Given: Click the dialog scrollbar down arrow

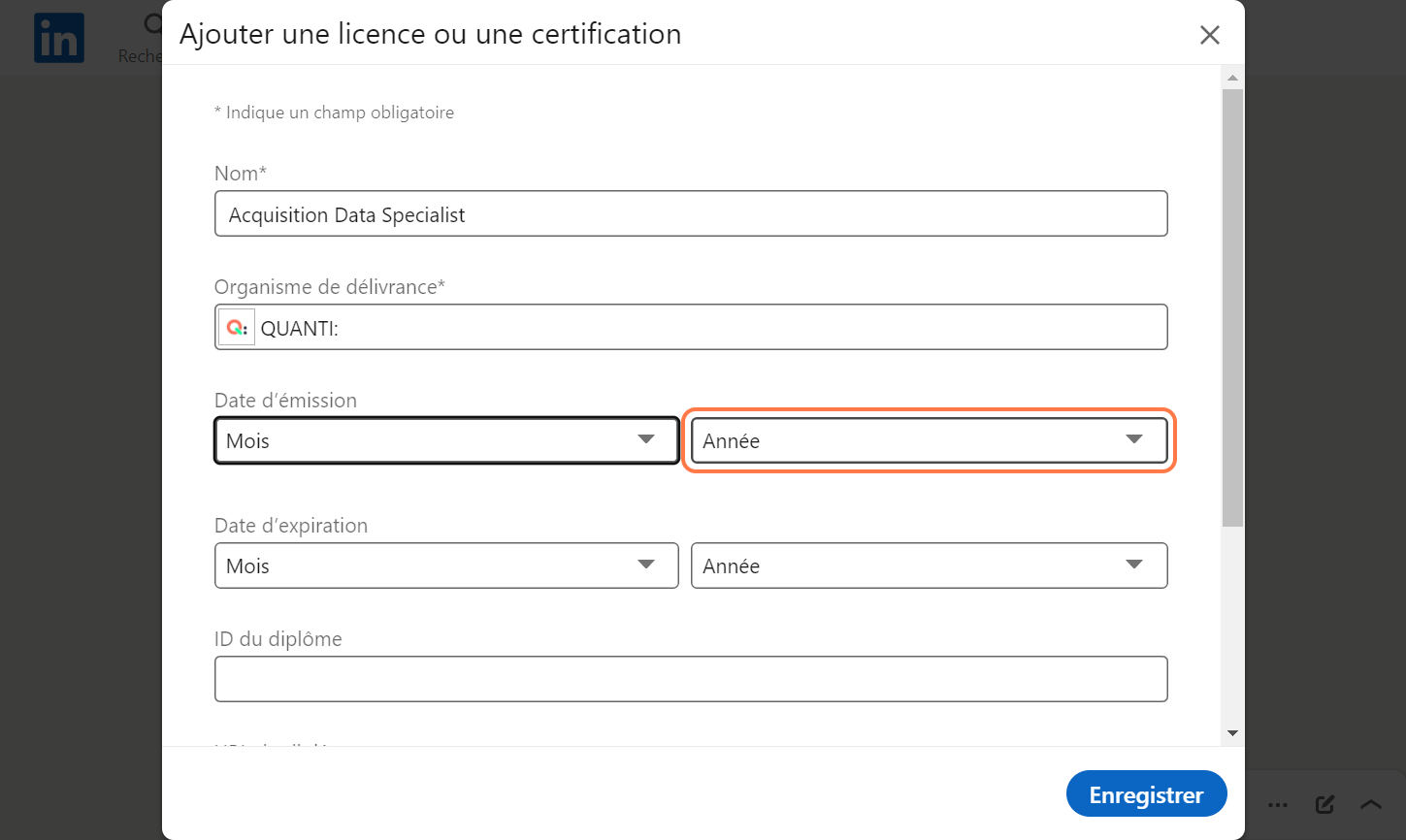Looking at the screenshot, I should (x=1232, y=733).
